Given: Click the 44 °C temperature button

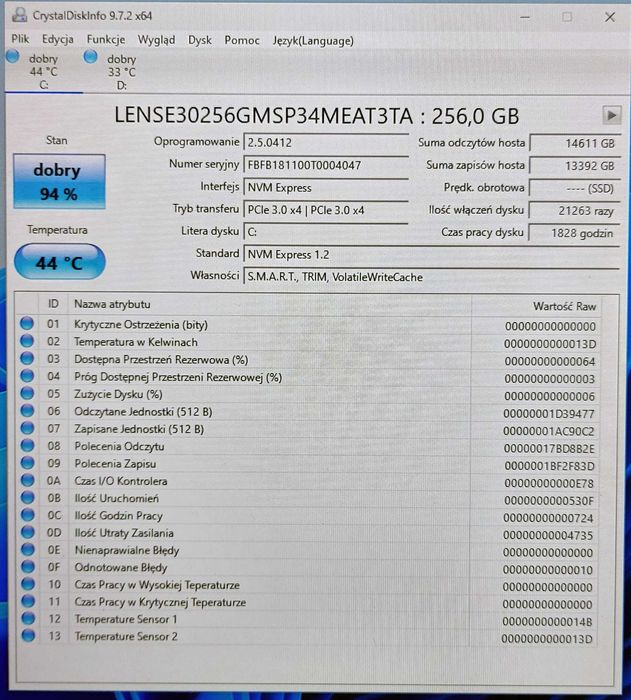Looking at the screenshot, I should click(59, 262).
